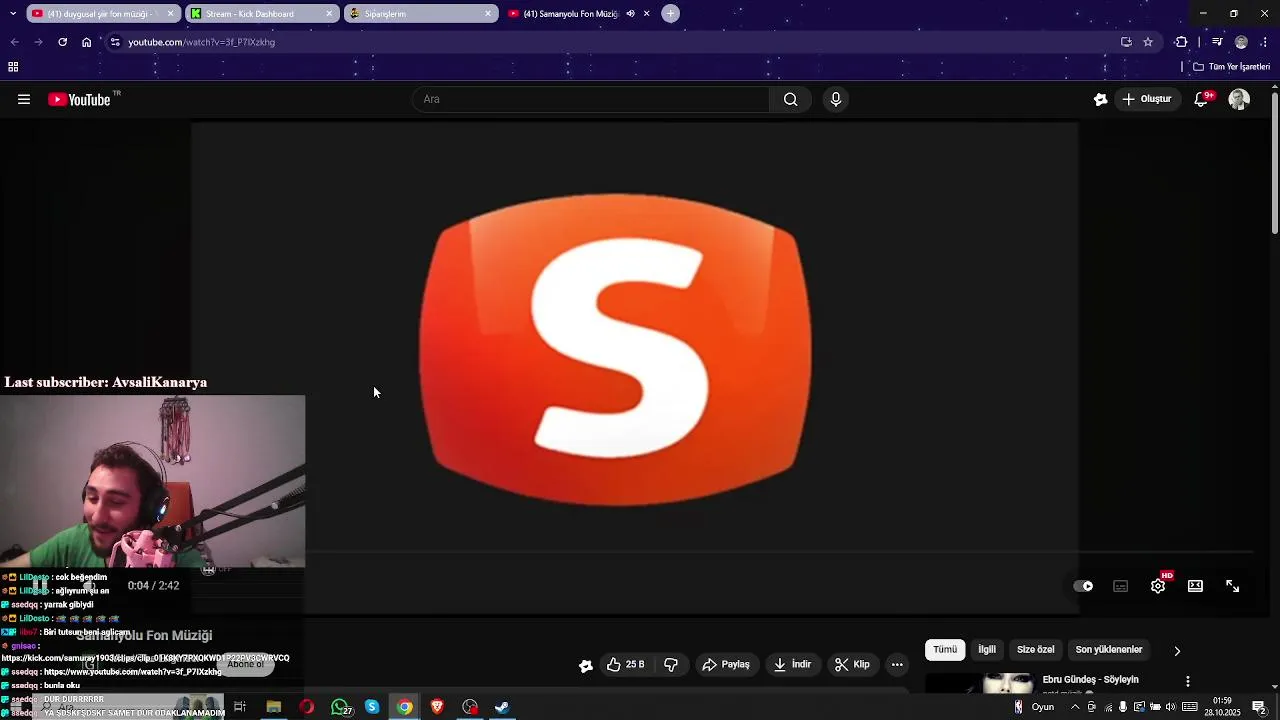Open File Explorer from taskbar
1280x720 pixels.
273,707
